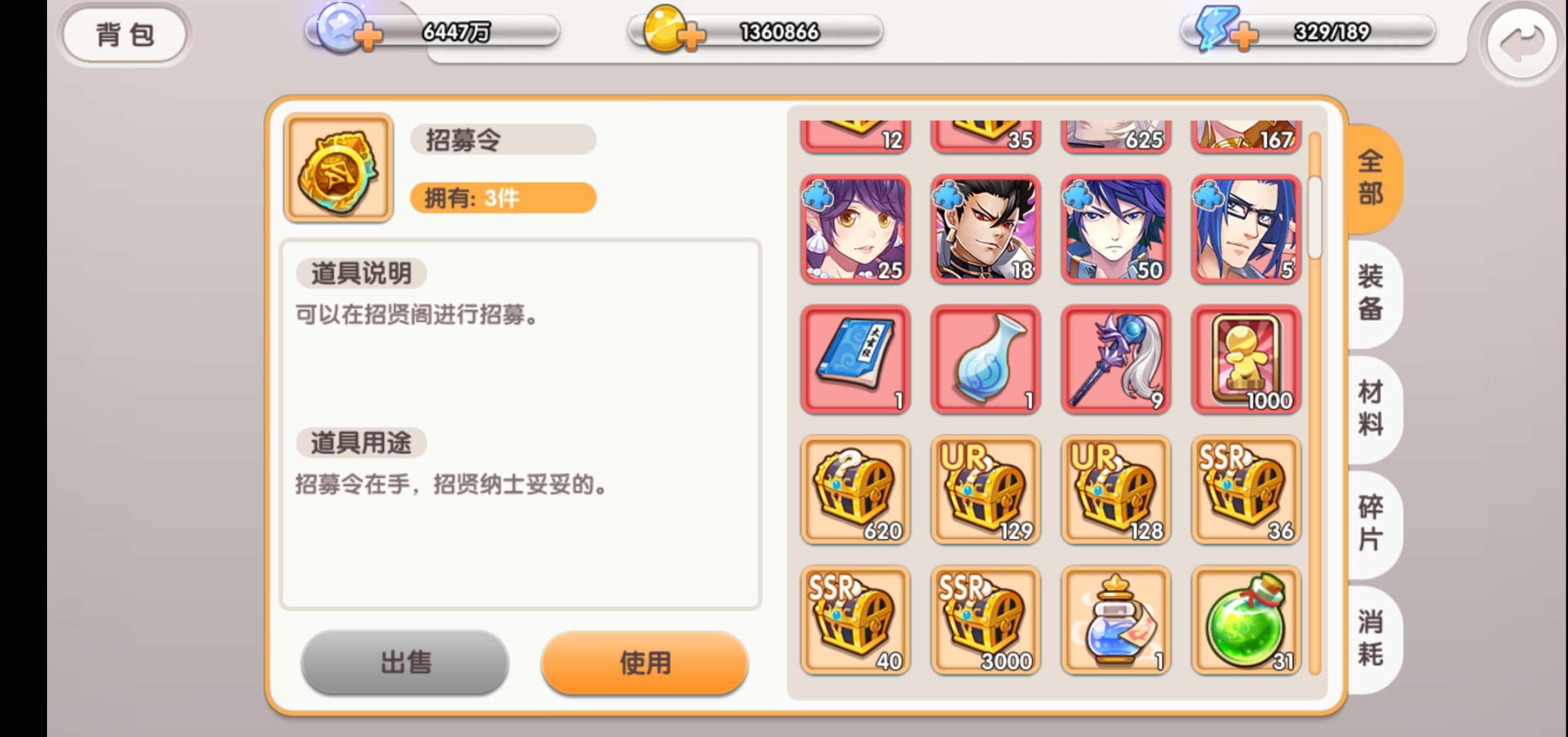Switch to the 碎片 fragments tab
Viewport: 1568px width, 737px height.
(x=1372, y=524)
